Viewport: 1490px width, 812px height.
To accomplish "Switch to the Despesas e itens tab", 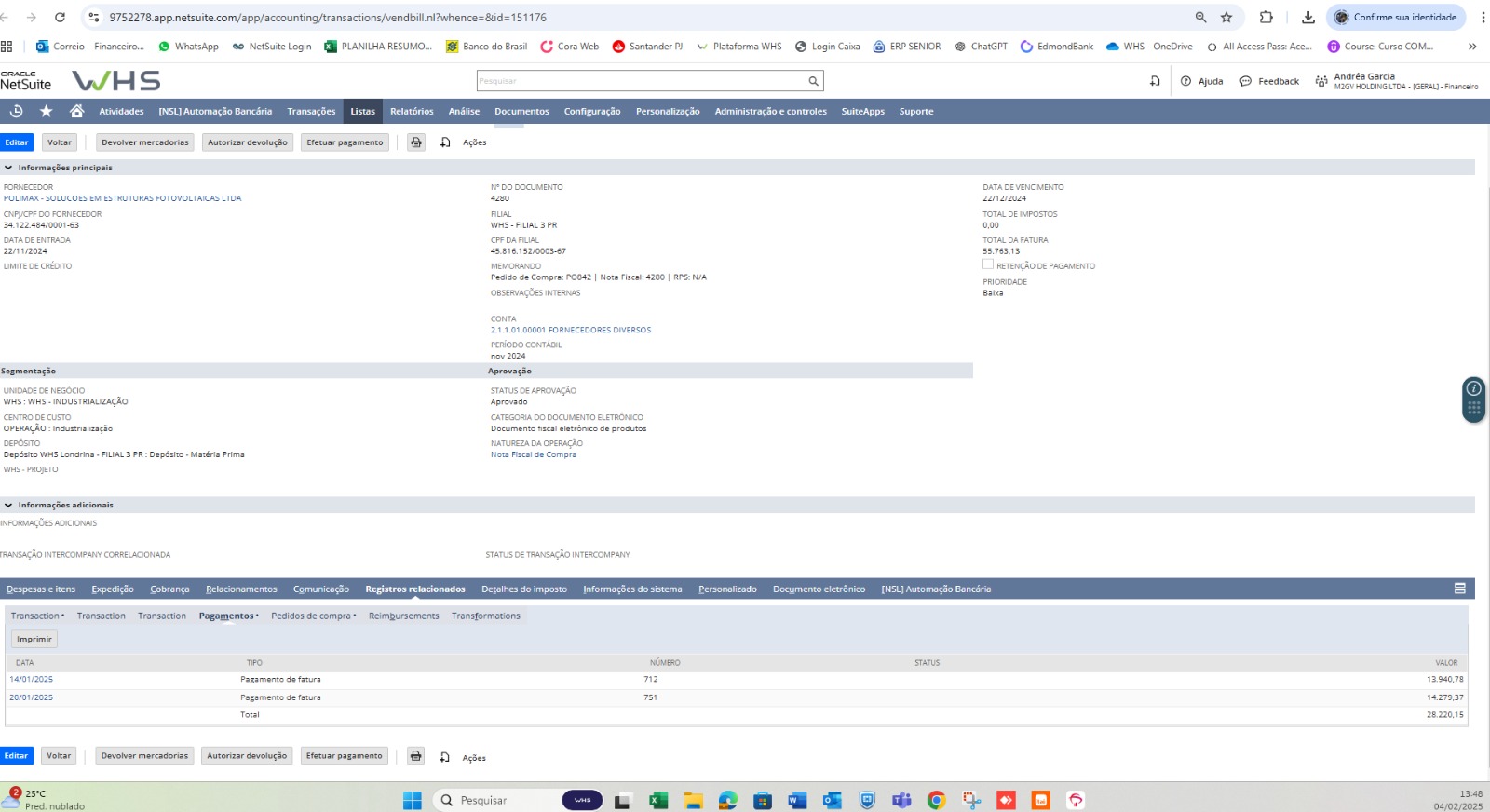I will (41, 589).
